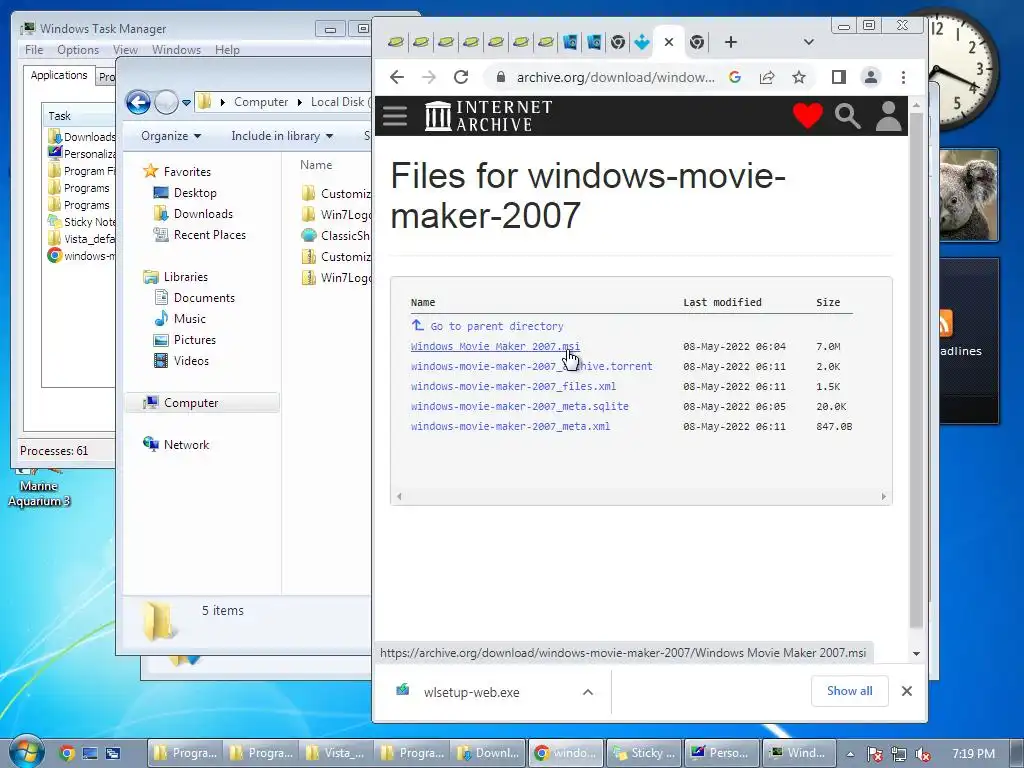Select Documents library
This screenshot has height=768, width=1024.
coord(204,298)
